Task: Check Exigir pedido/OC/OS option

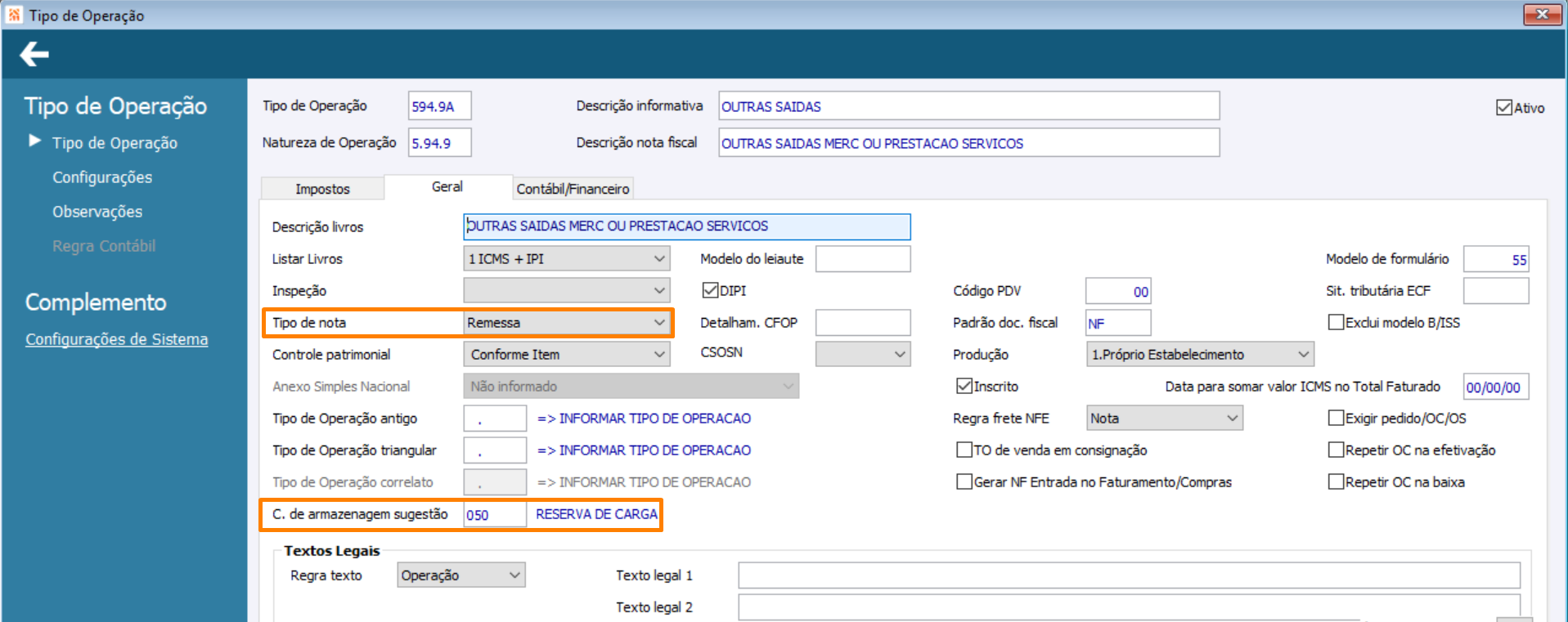Action: (1336, 418)
